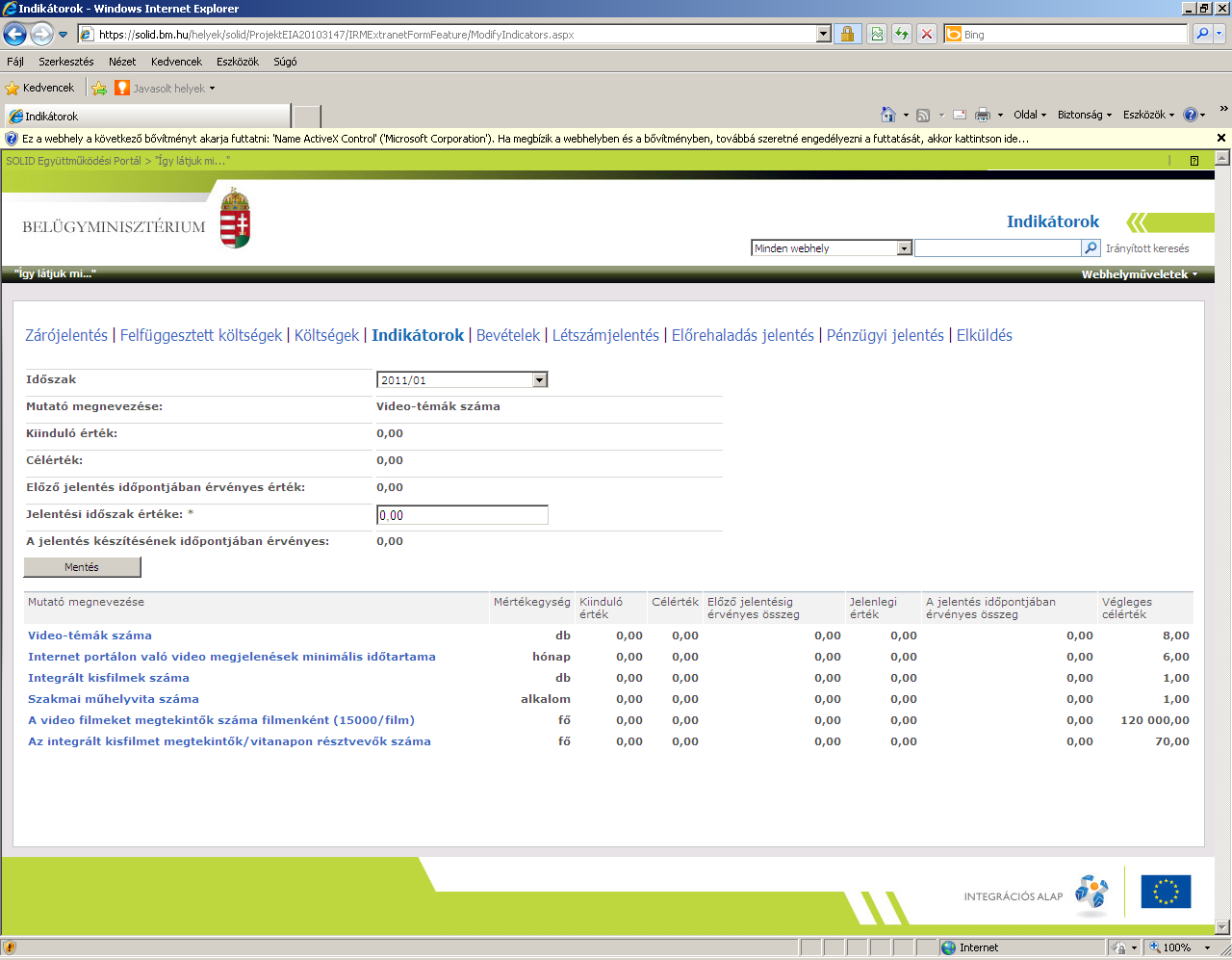Click the Kedvencek favorites star button
The width and height of the screenshot is (1232, 960).
(x=39, y=88)
